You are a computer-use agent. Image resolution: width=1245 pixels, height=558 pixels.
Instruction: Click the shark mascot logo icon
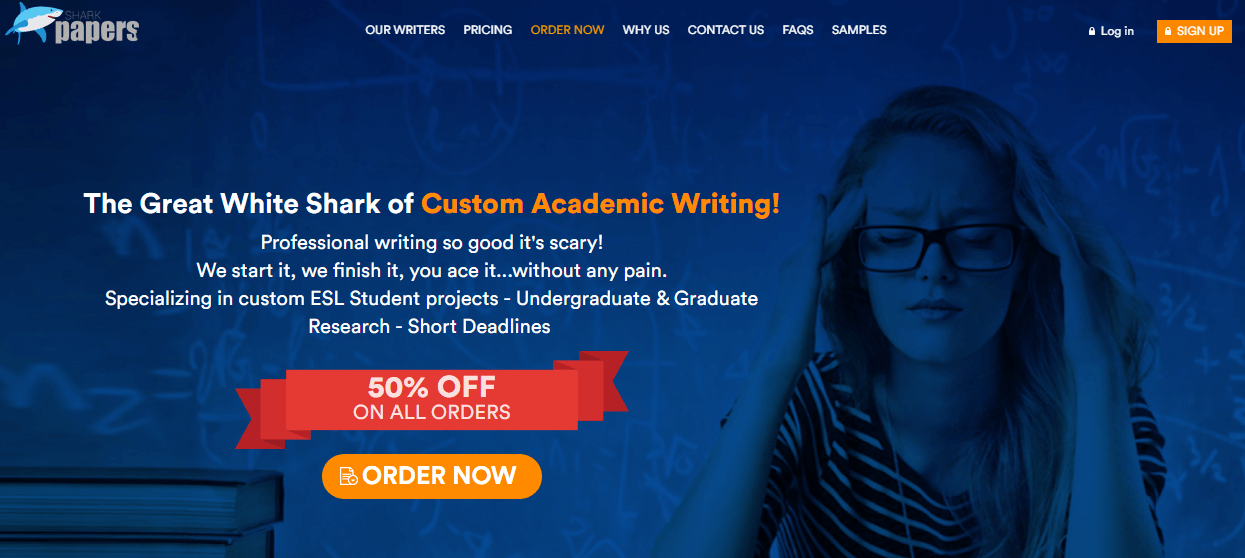click(28, 20)
